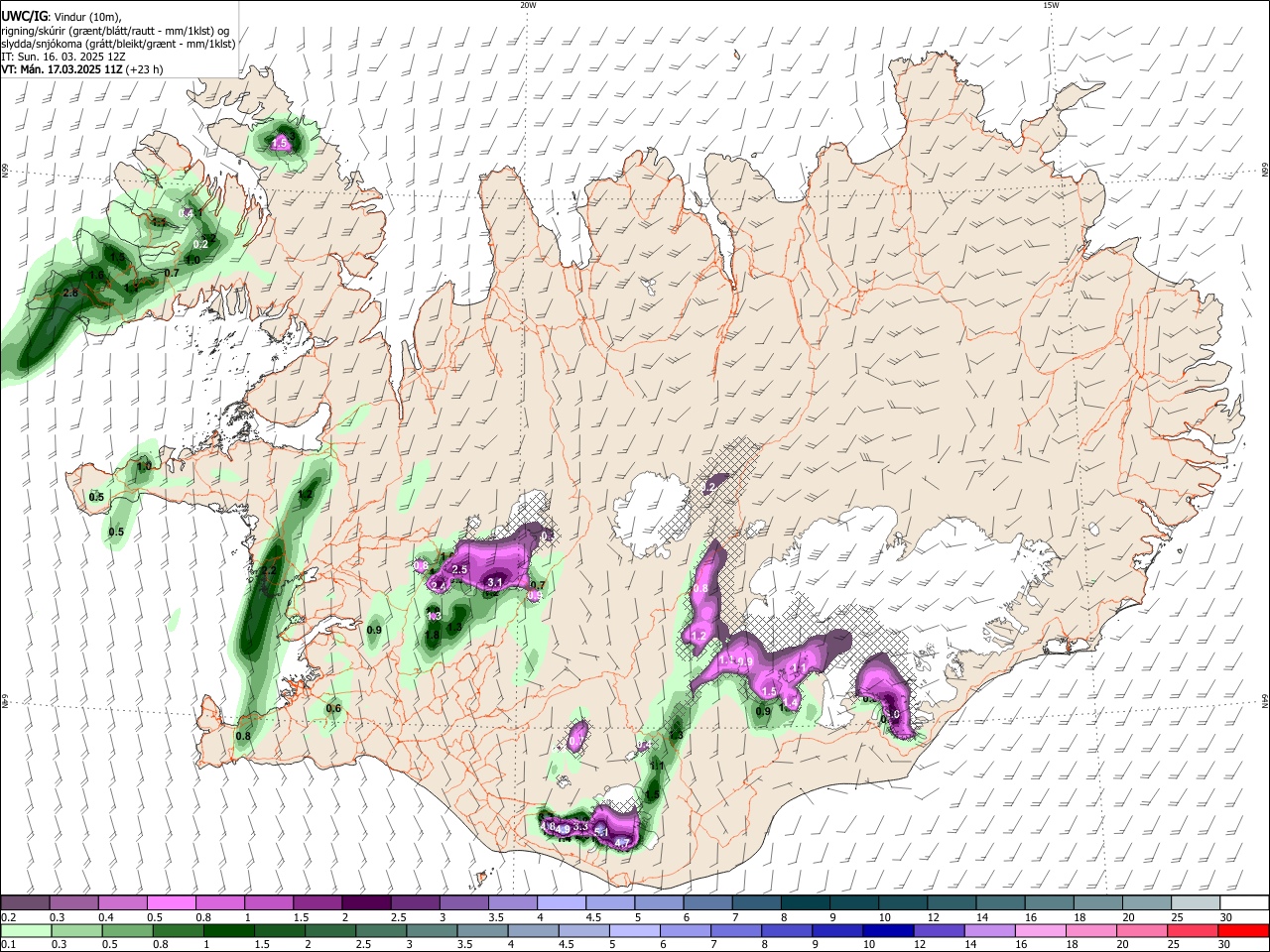Click the magenta 1.5 snow cell off north coast
This screenshot has height=952, width=1270.
point(280,144)
